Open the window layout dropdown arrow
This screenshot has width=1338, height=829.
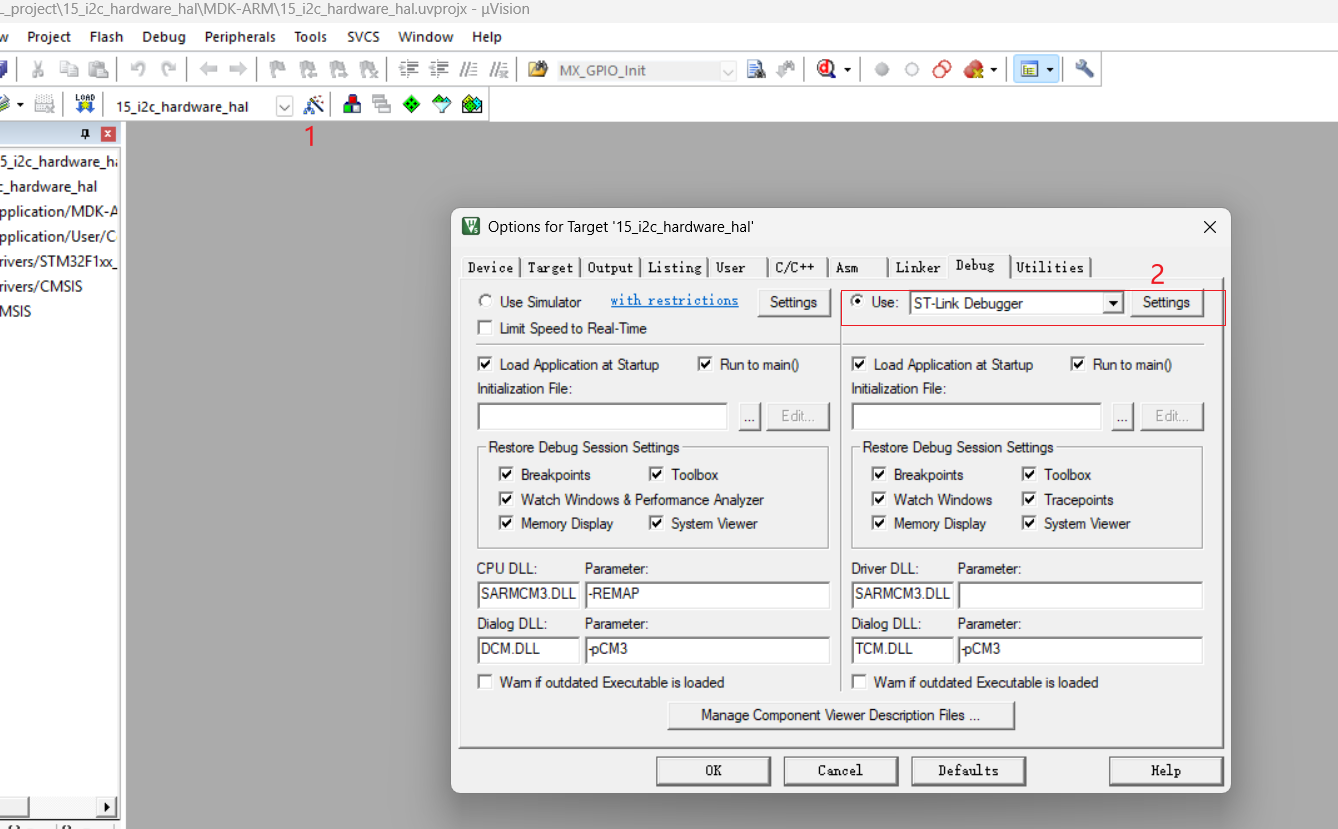(x=1050, y=70)
